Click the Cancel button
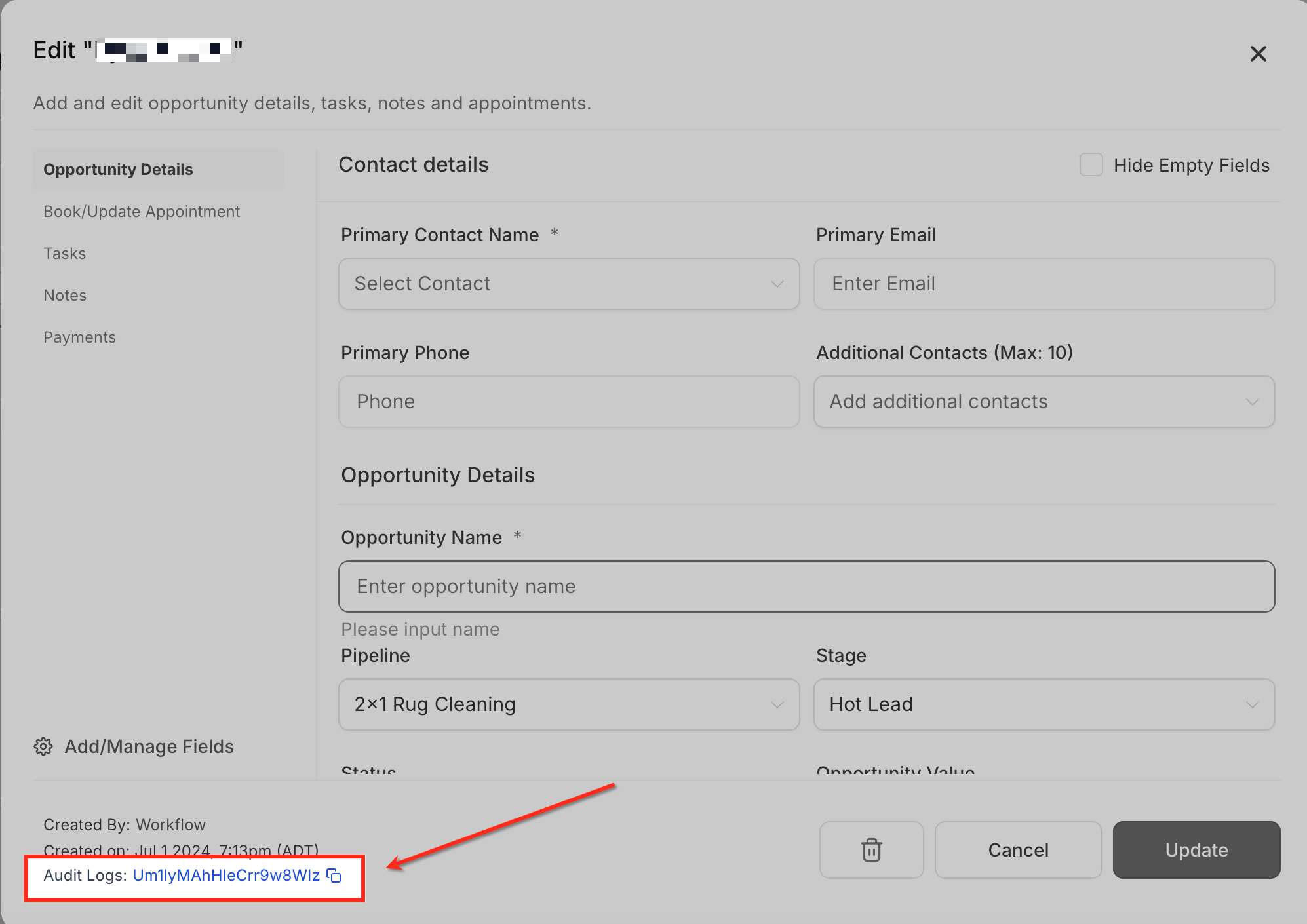 1018,850
